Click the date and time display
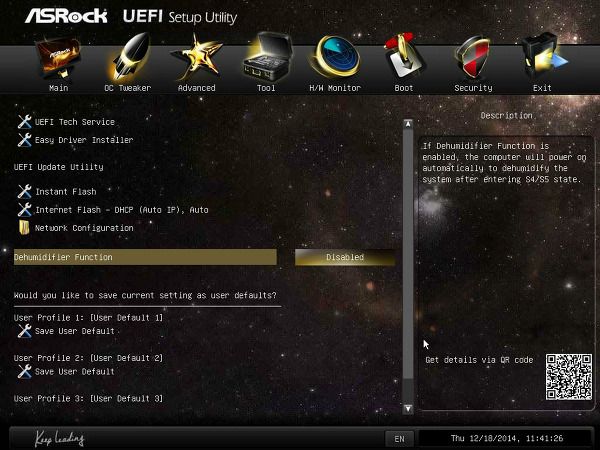 coord(507,438)
